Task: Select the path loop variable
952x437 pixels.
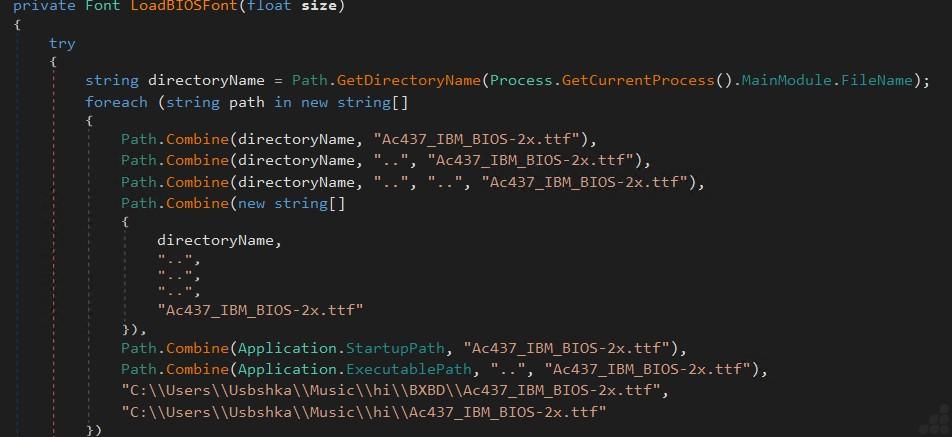Action: tap(246, 102)
